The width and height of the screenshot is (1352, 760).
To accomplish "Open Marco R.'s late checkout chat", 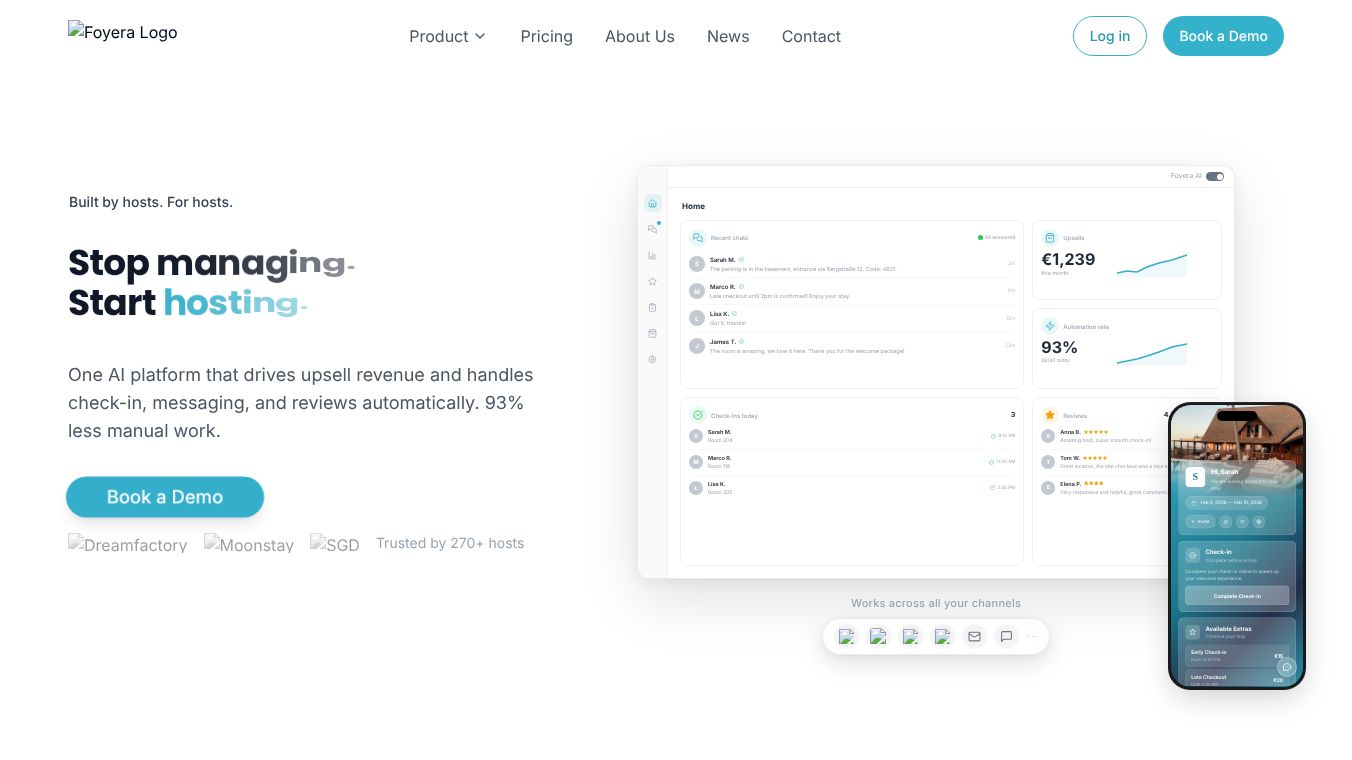I will (x=852, y=291).
